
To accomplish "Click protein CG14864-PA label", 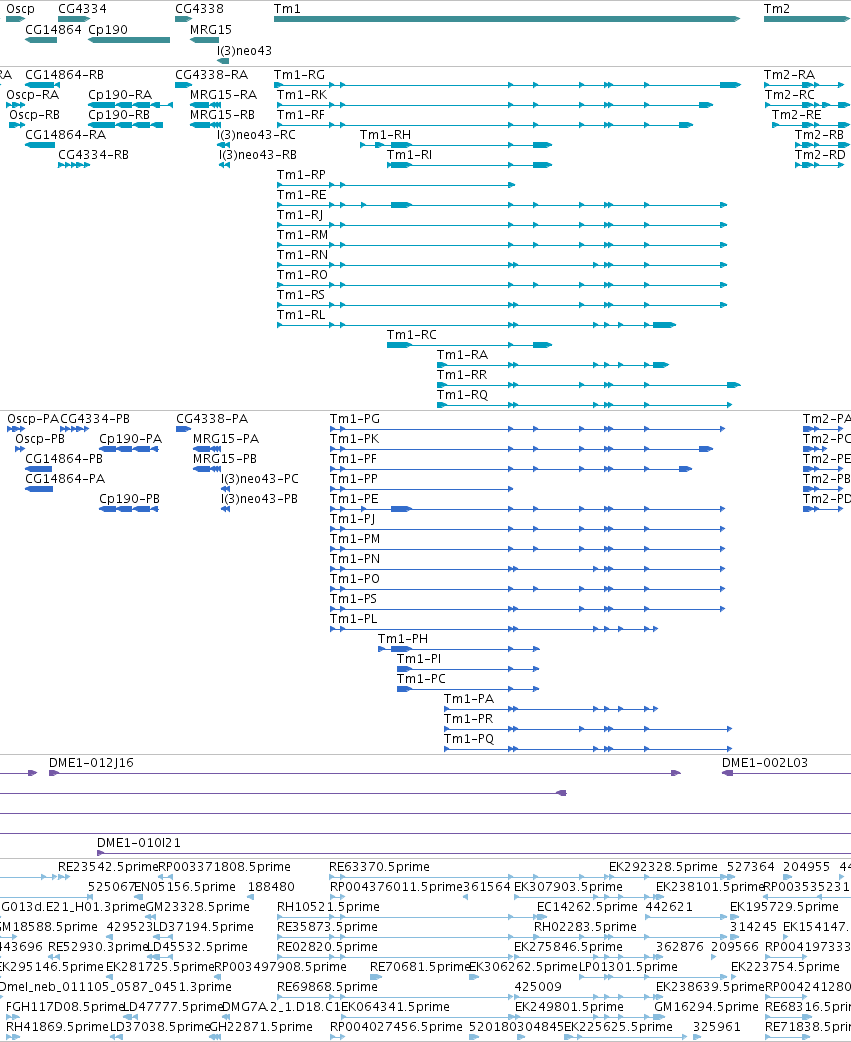I will (x=65, y=479).
